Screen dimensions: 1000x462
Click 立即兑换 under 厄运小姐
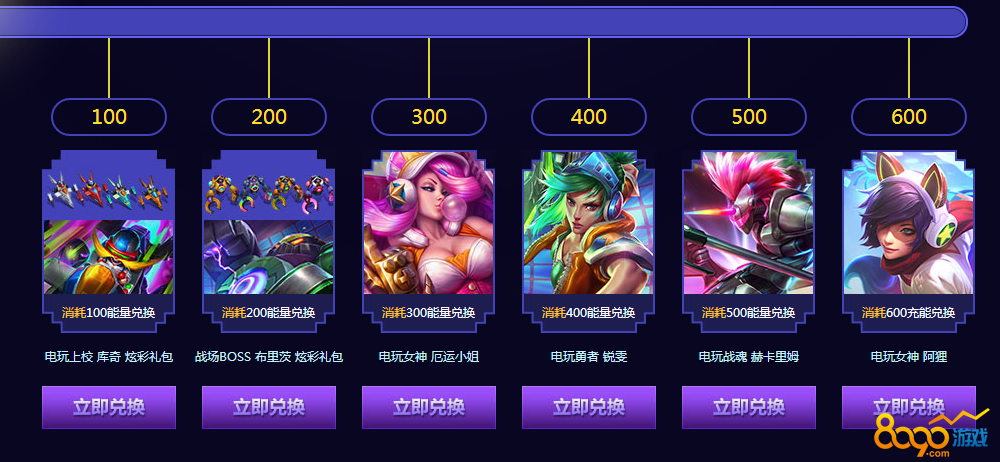coord(429,407)
